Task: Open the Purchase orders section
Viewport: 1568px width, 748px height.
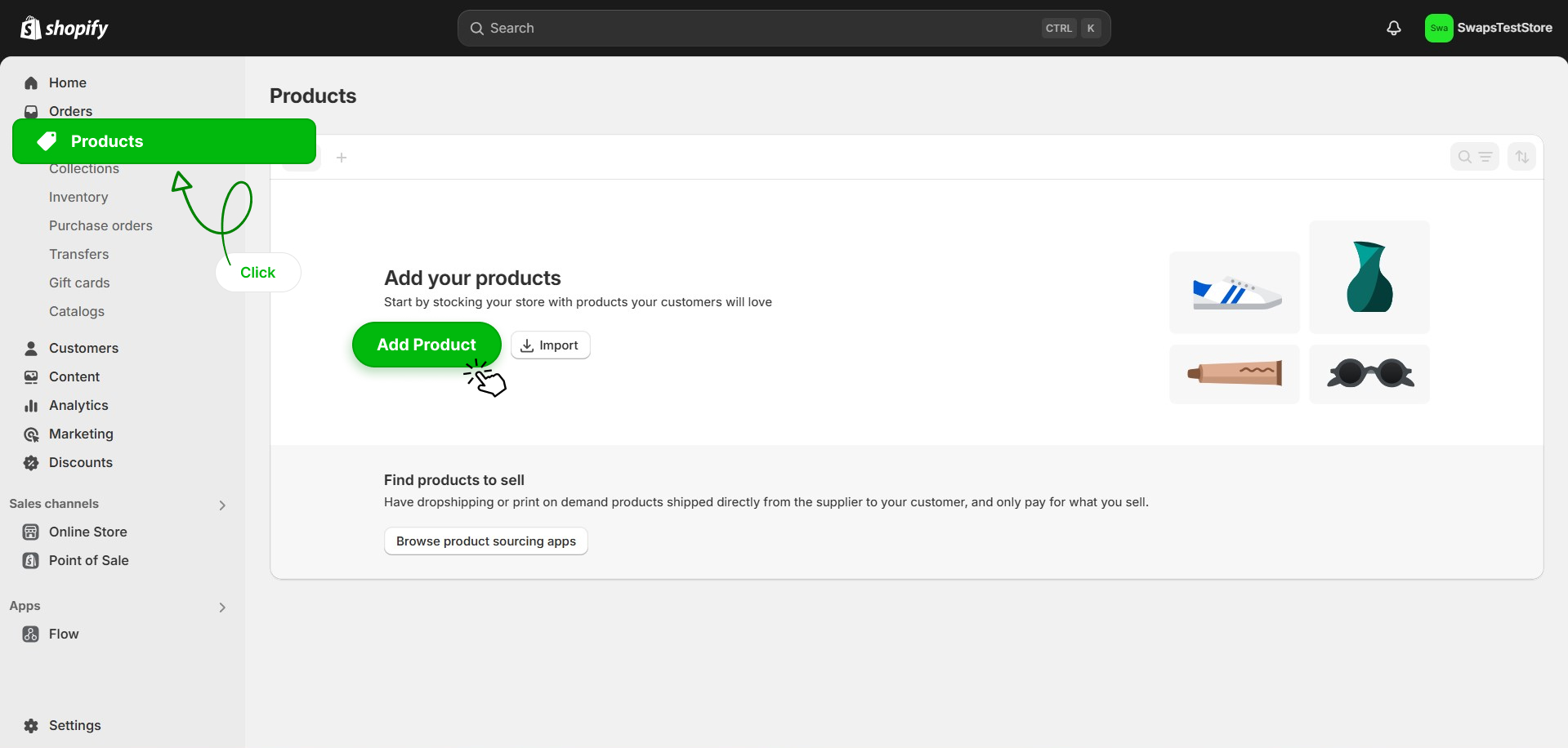Action: click(x=101, y=225)
